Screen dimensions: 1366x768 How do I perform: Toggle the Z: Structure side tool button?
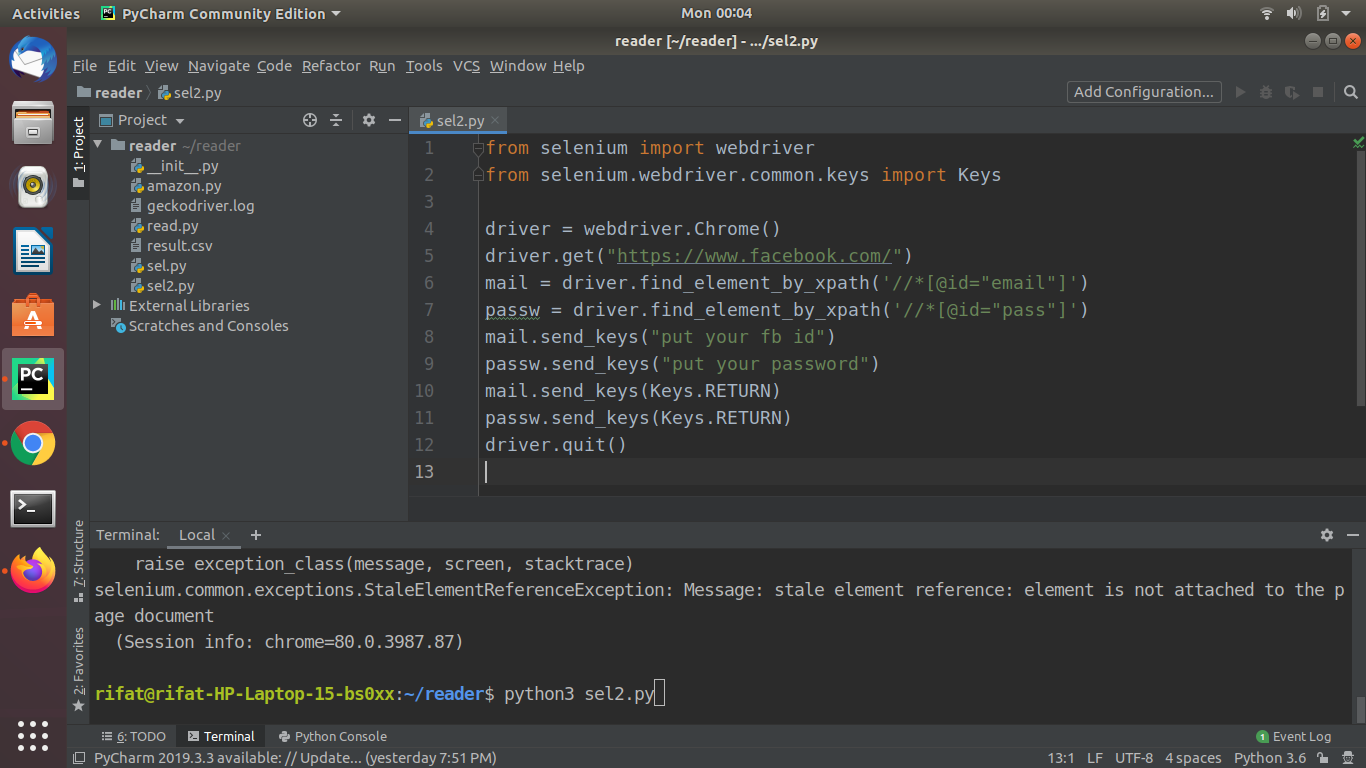coord(79,563)
